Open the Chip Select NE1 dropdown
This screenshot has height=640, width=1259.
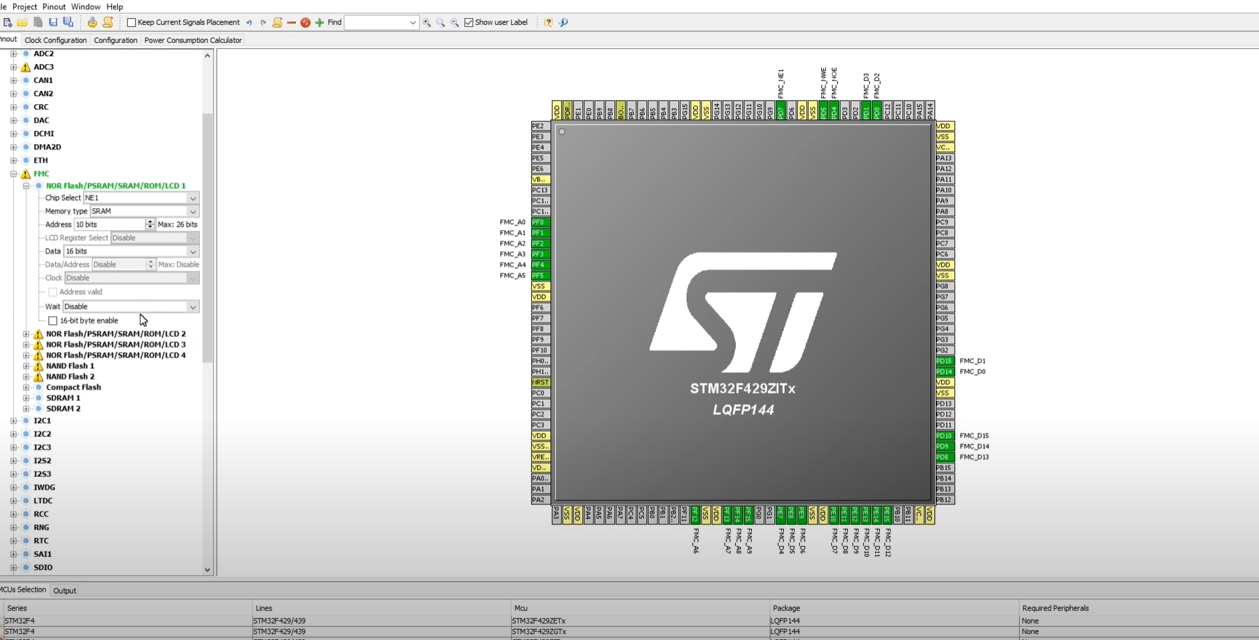tap(192, 198)
